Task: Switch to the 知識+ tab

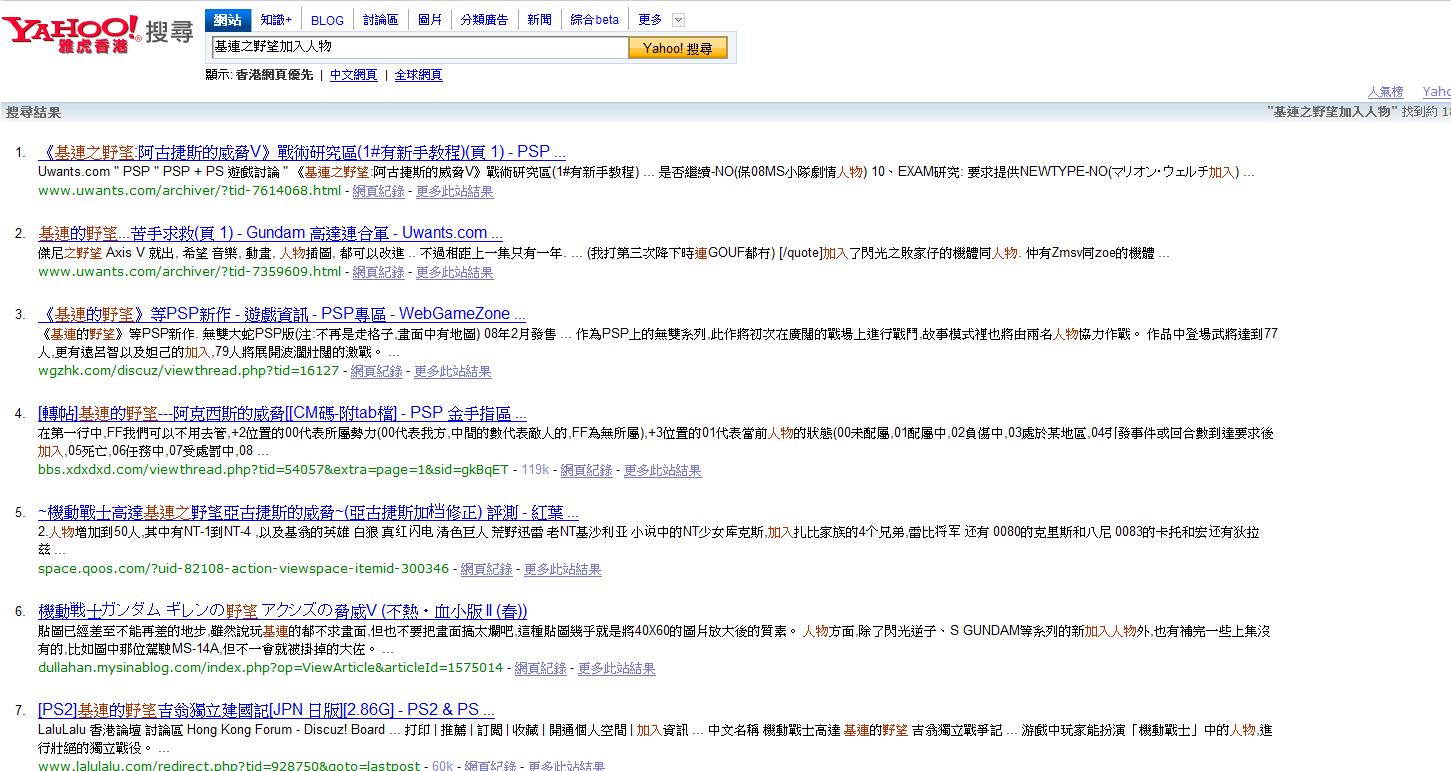Action: (x=276, y=20)
